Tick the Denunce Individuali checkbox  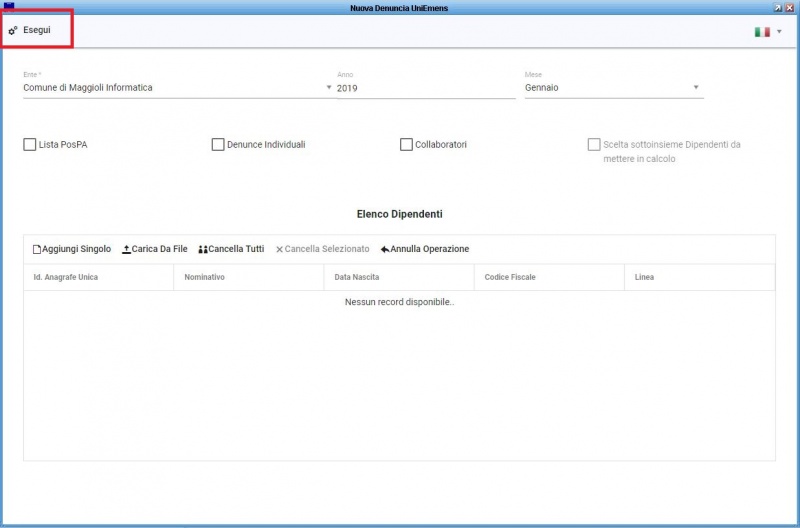[218, 144]
